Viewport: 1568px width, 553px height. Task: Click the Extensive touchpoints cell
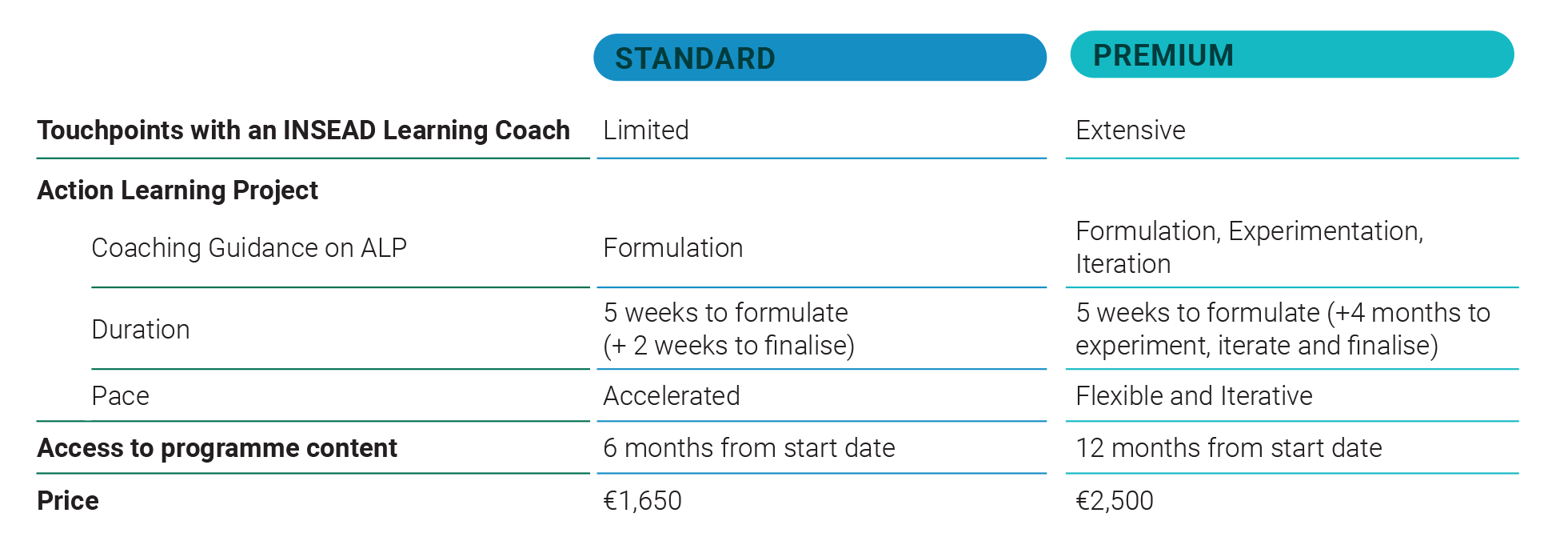1130,130
